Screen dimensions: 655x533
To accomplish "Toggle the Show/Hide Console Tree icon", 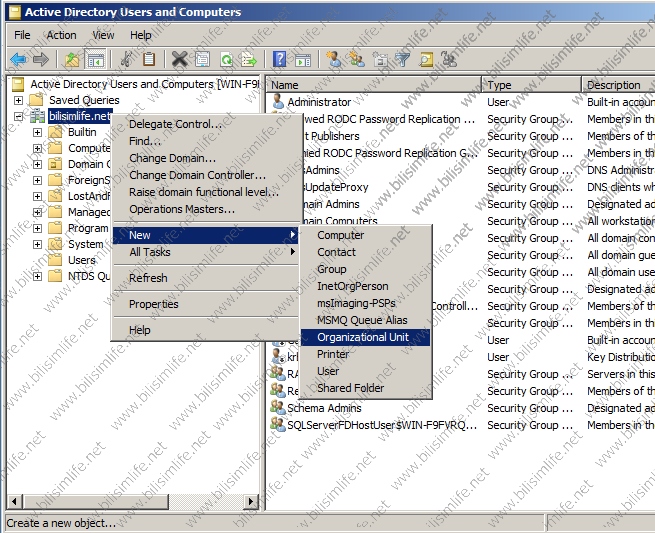I will (94, 59).
